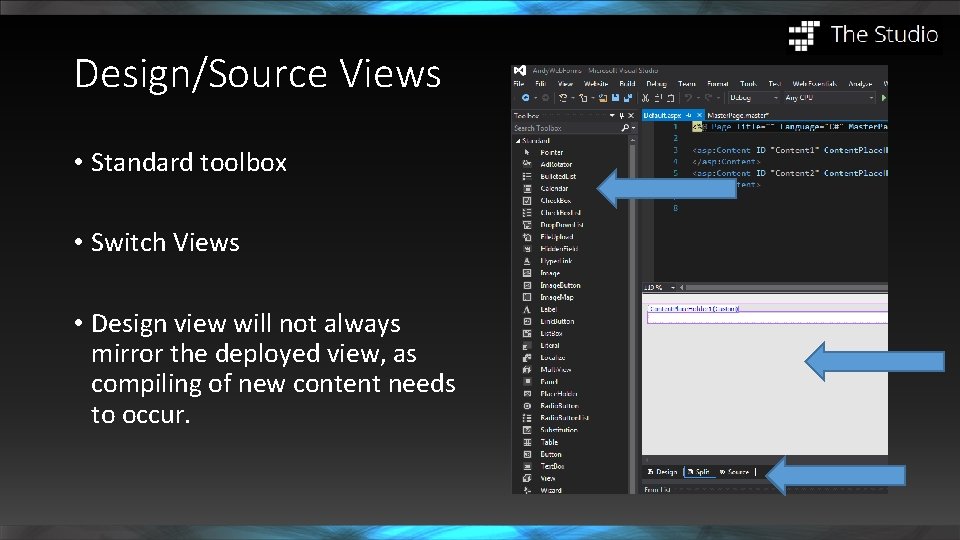Pick the Label control icon
Viewport: 960px width, 540px height.
pyautogui.click(x=527, y=309)
